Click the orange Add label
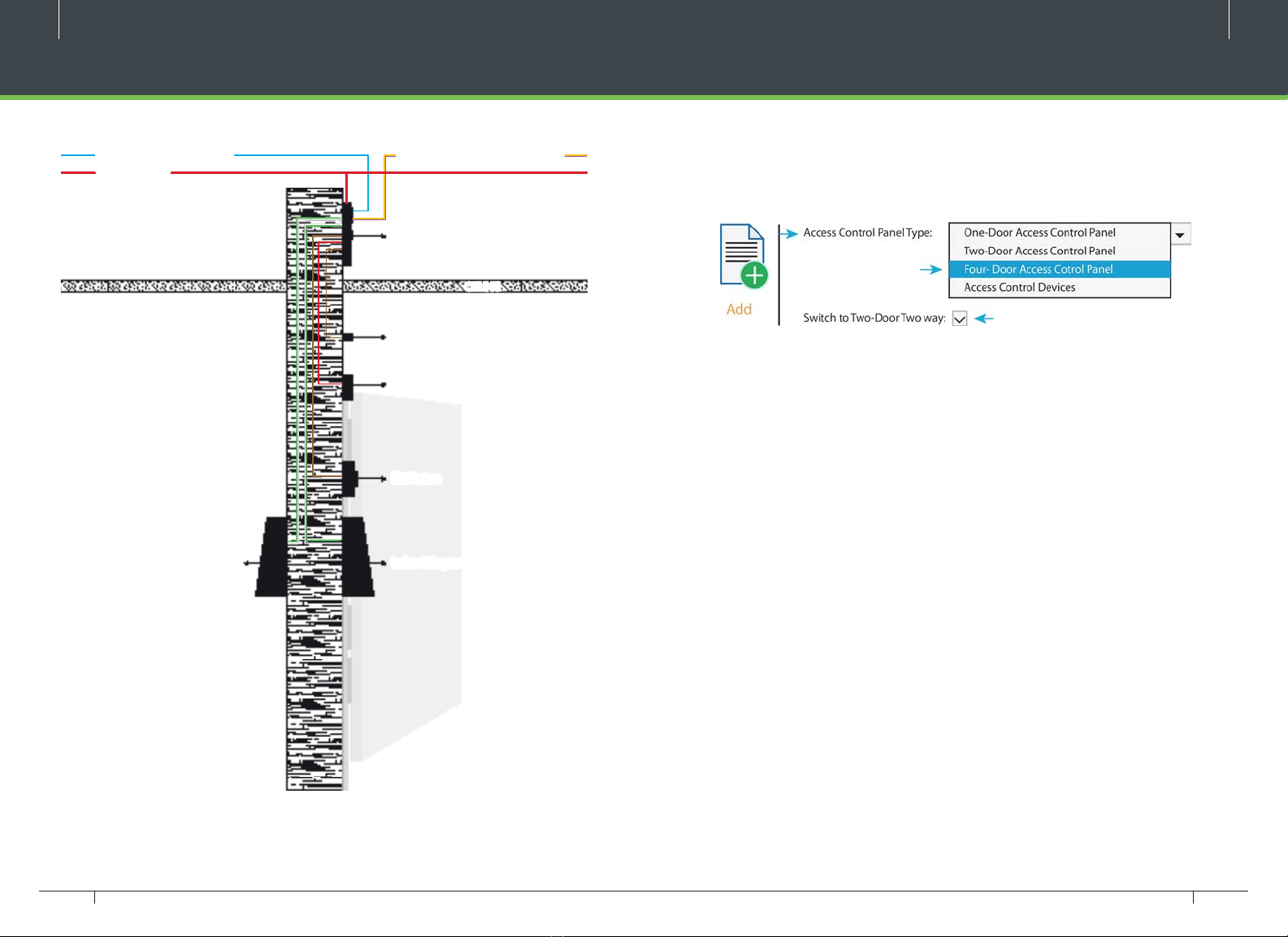Image resolution: width=1288 pixels, height=937 pixels. [739, 309]
